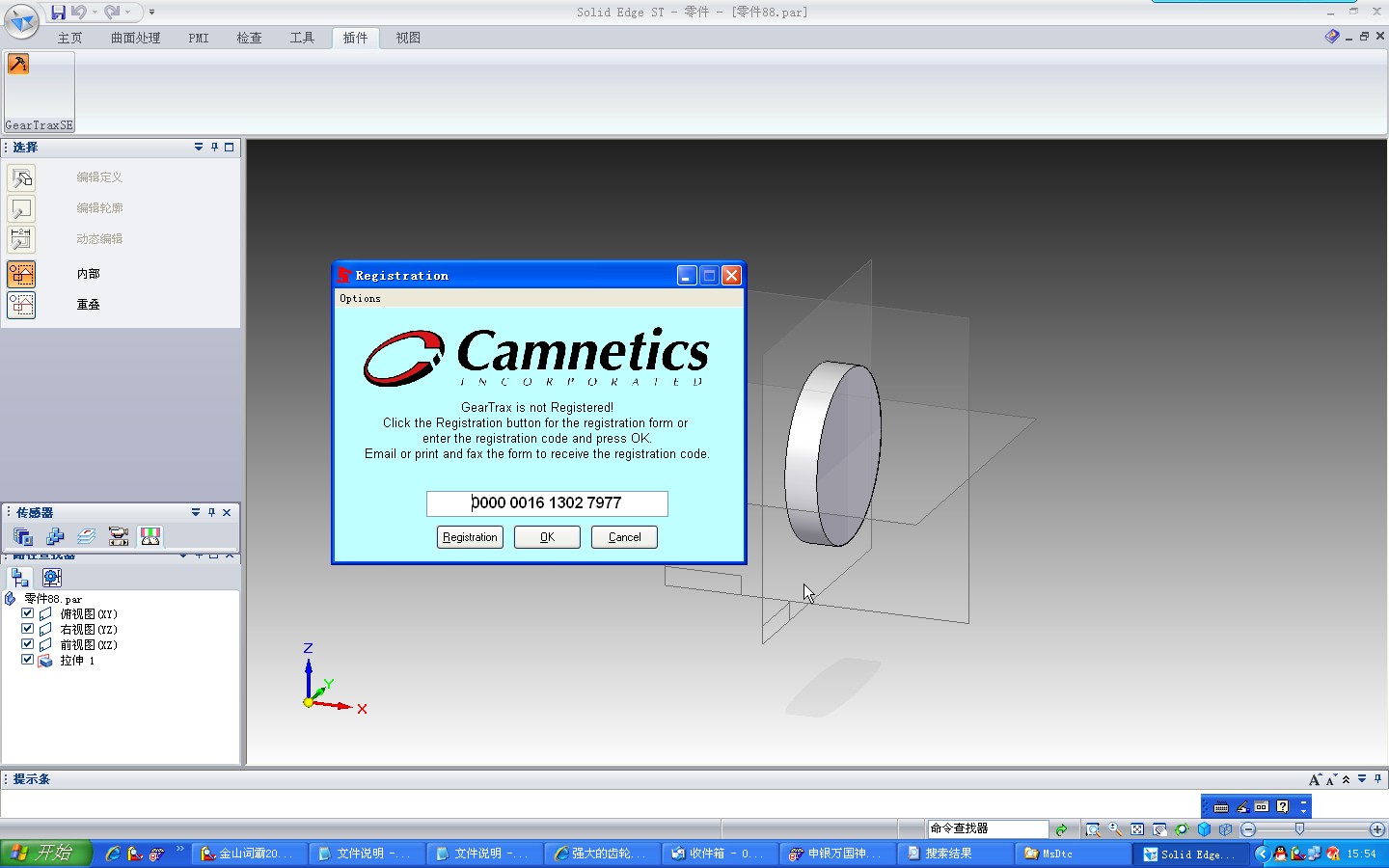This screenshot has height=868, width=1389.
Task: Open the 传感器 panel options dropdown arrow
Action: point(196,513)
